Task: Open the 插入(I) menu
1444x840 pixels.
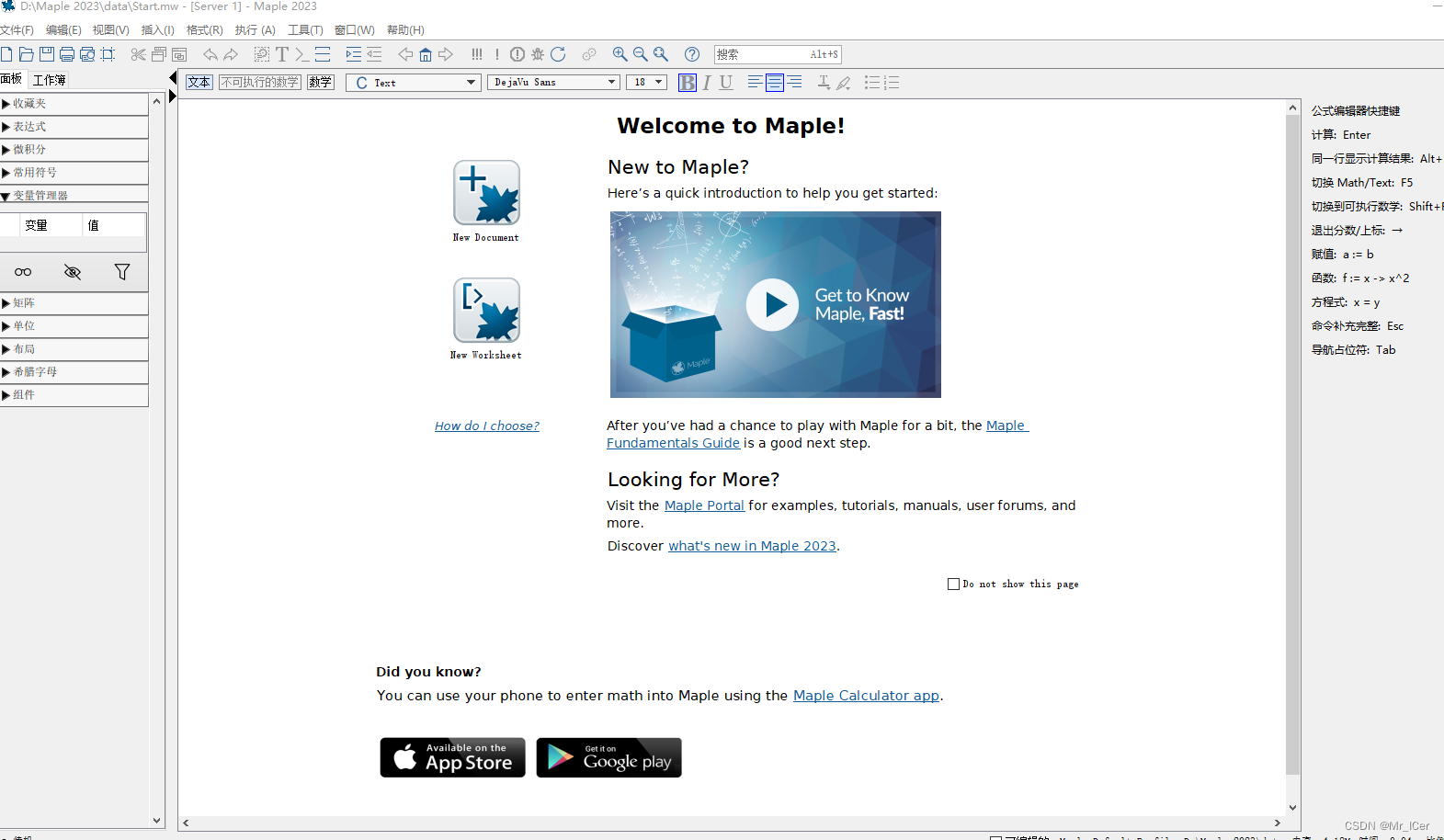Action: pos(157,30)
